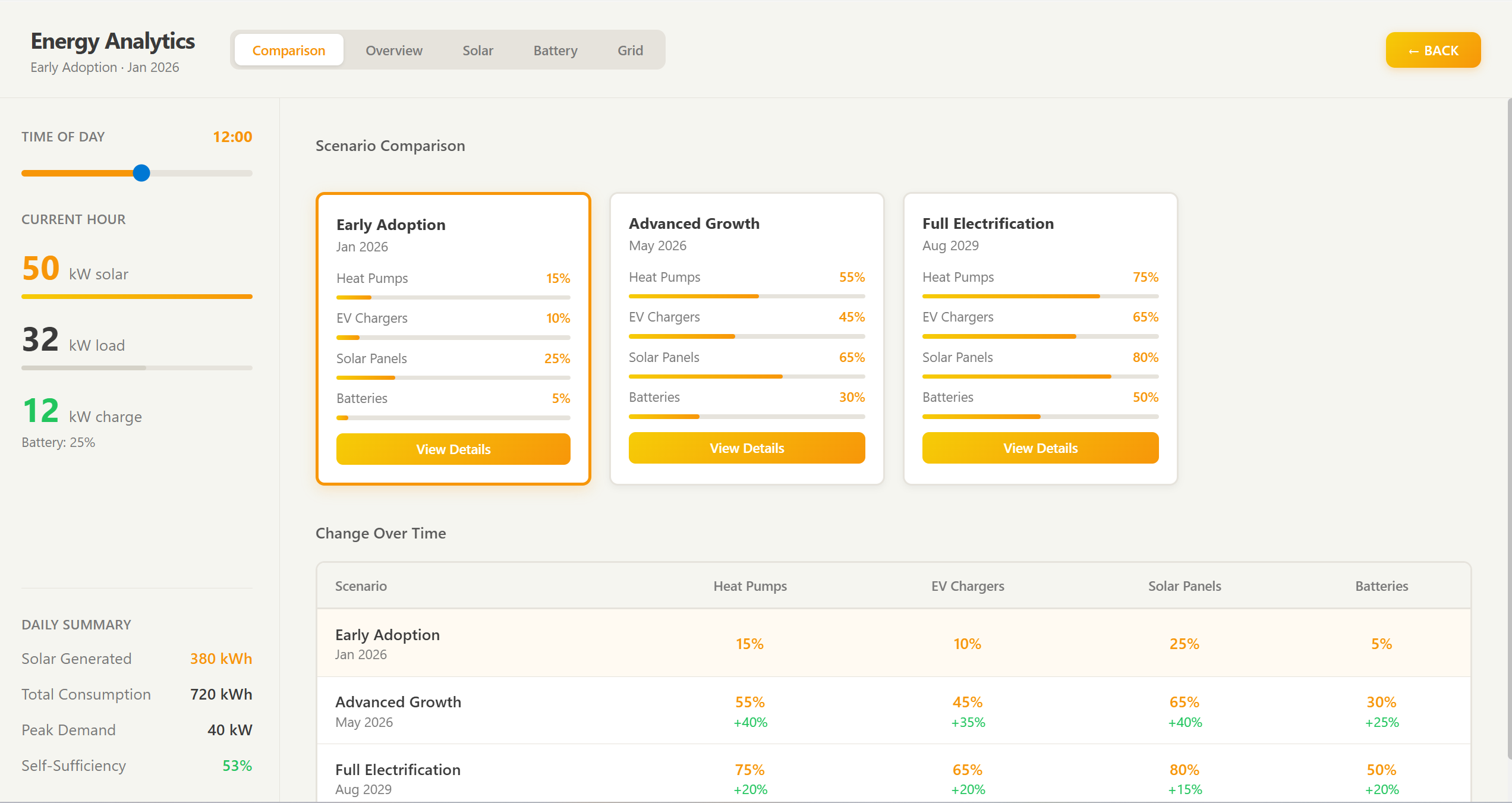Switch to the Comparison tab
Screen dimensions: 1512x803
tap(288, 51)
